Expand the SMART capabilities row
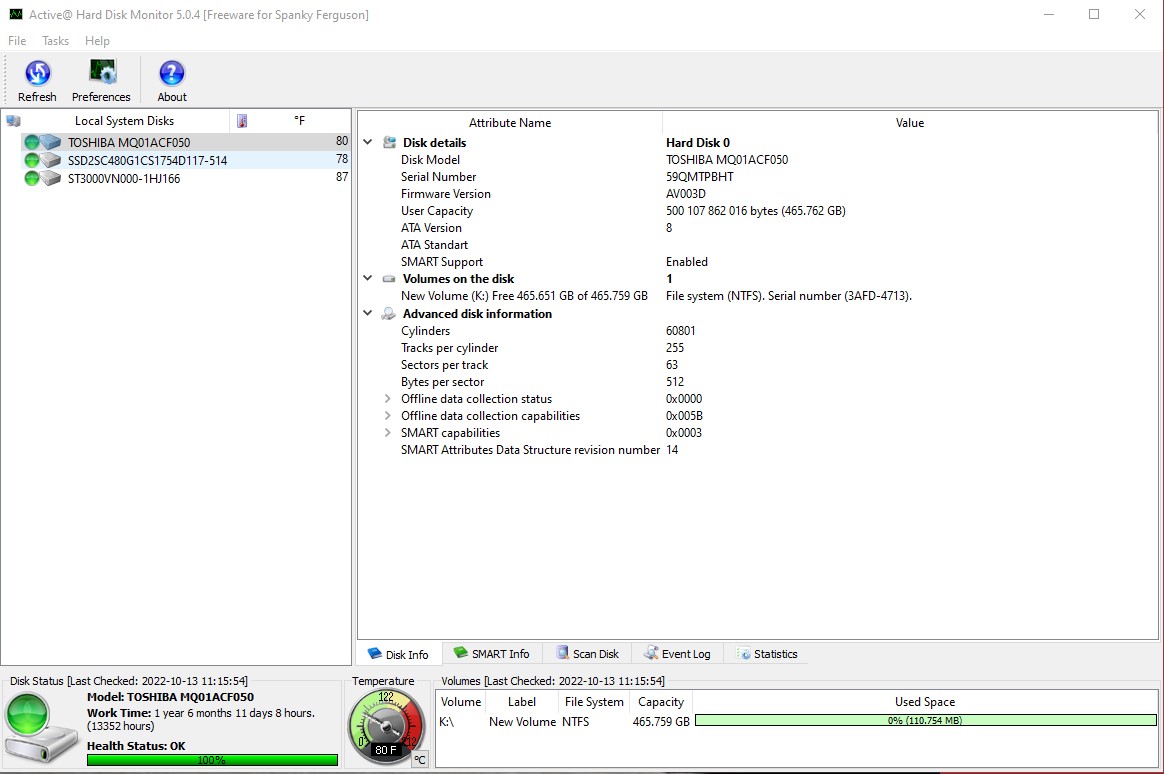This screenshot has height=774, width=1164. tap(388, 433)
